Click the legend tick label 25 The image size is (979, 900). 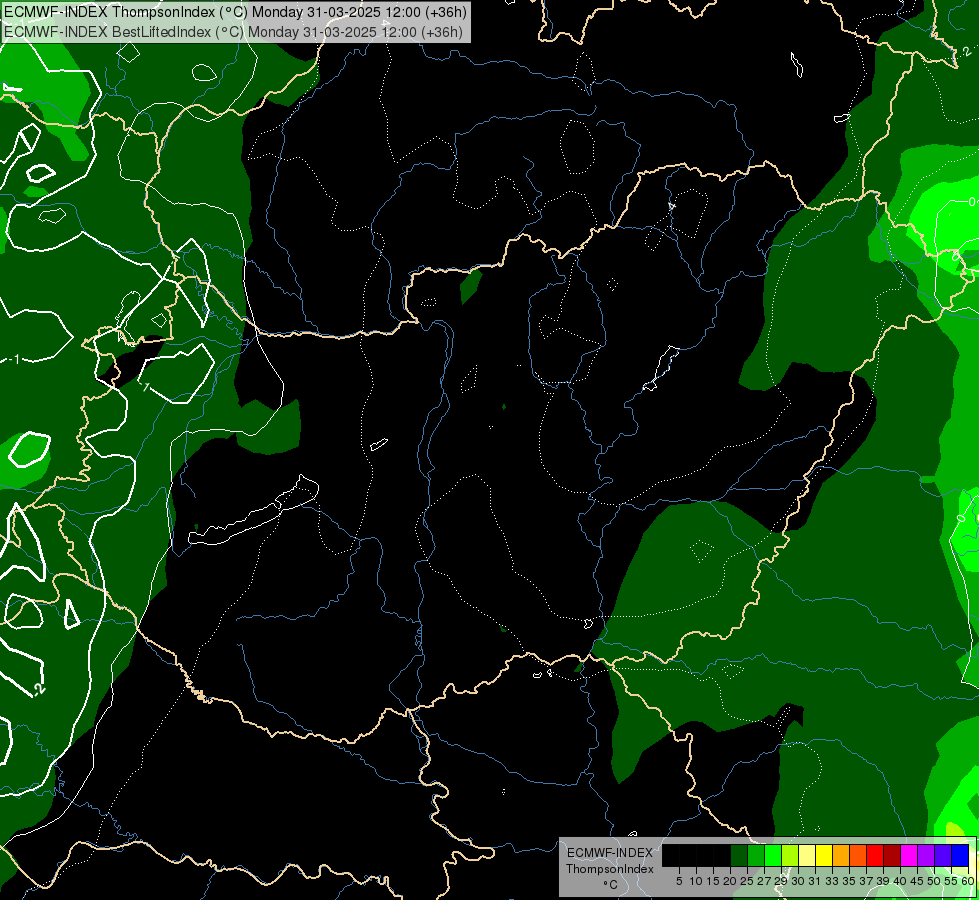(747, 881)
